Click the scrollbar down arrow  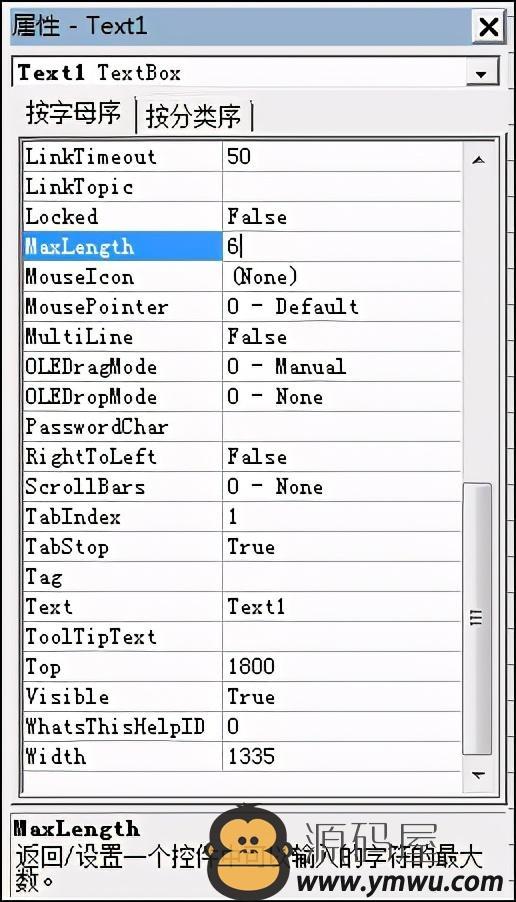pyautogui.click(x=477, y=775)
